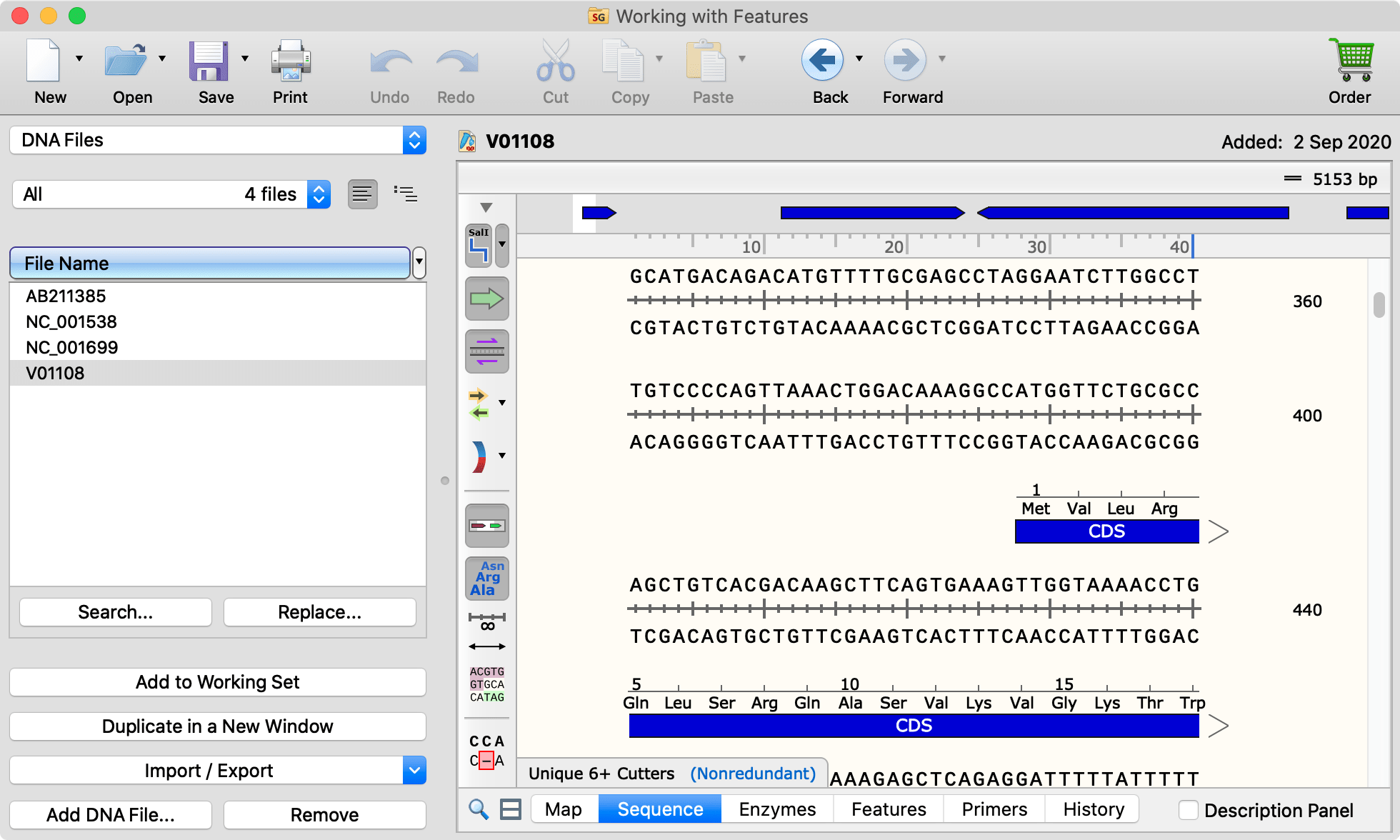Open the DNA Files collection dropdown
Viewport: 1400px width, 840px height.
(414, 140)
